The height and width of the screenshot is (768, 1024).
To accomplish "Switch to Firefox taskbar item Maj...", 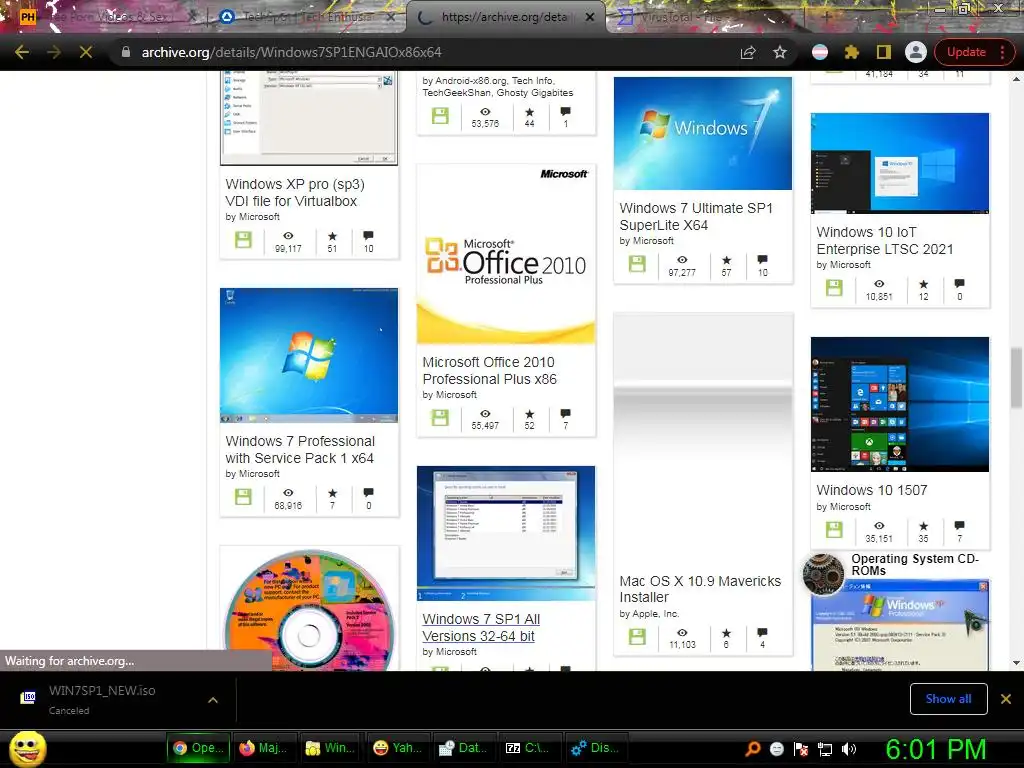I will (x=264, y=748).
